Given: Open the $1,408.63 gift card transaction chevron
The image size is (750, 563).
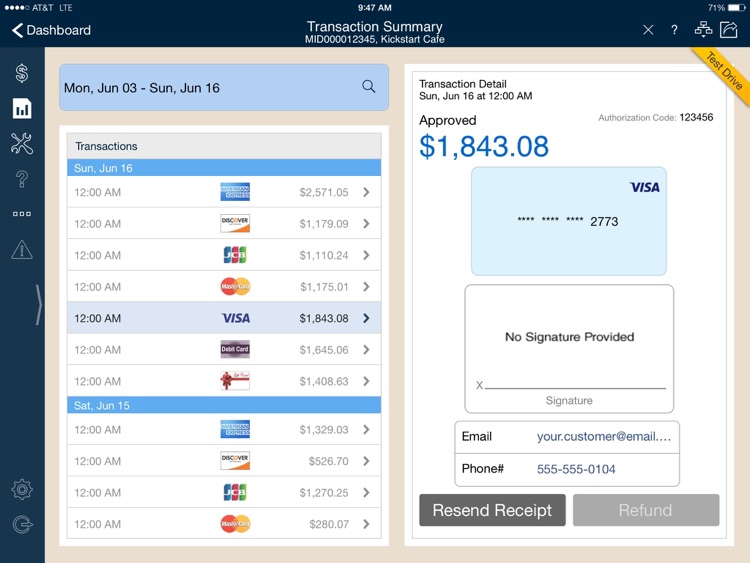Looking at the screenshot, I should tap(366, 382).
